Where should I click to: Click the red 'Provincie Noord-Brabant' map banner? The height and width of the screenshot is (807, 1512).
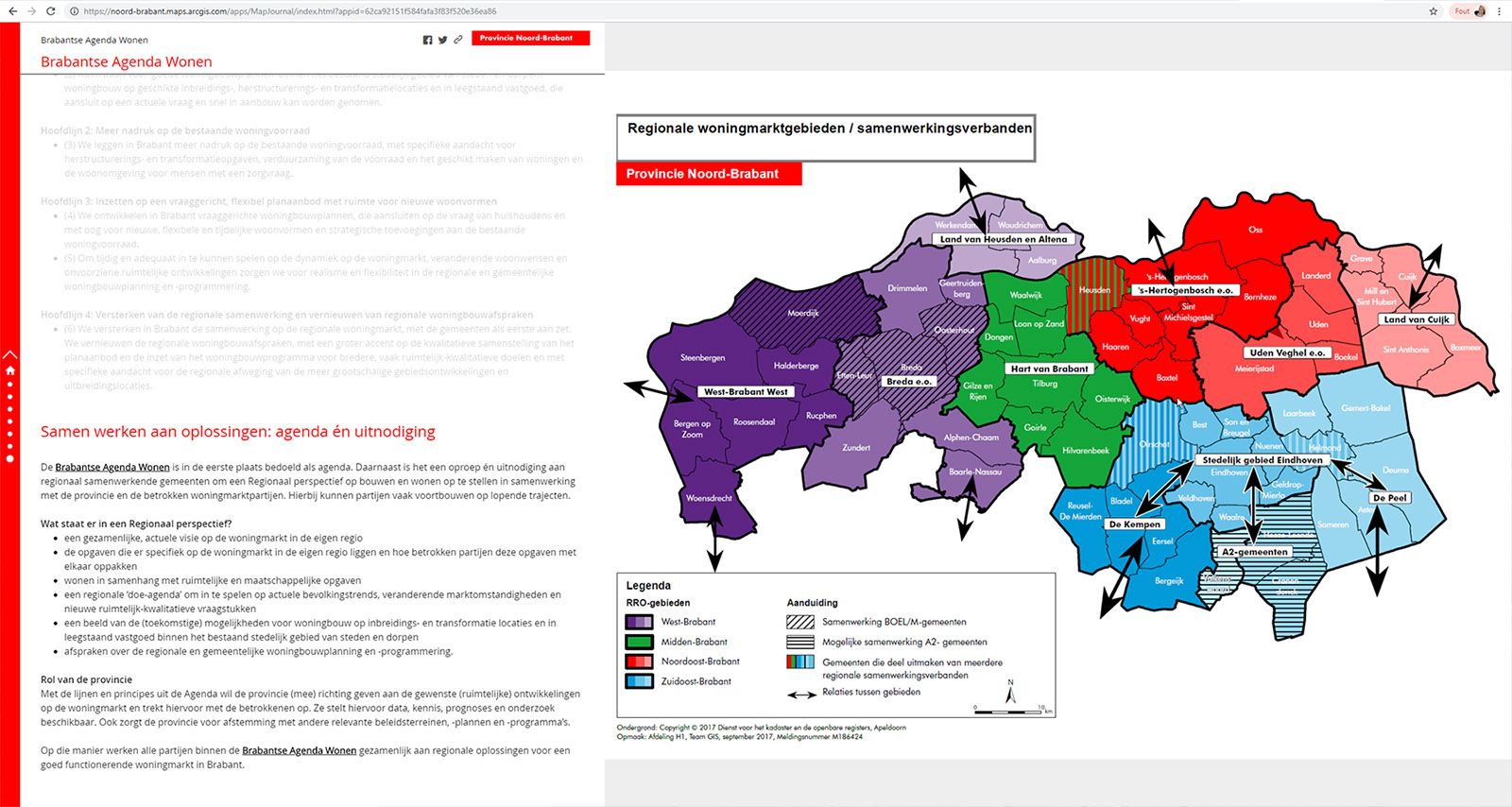709,174
